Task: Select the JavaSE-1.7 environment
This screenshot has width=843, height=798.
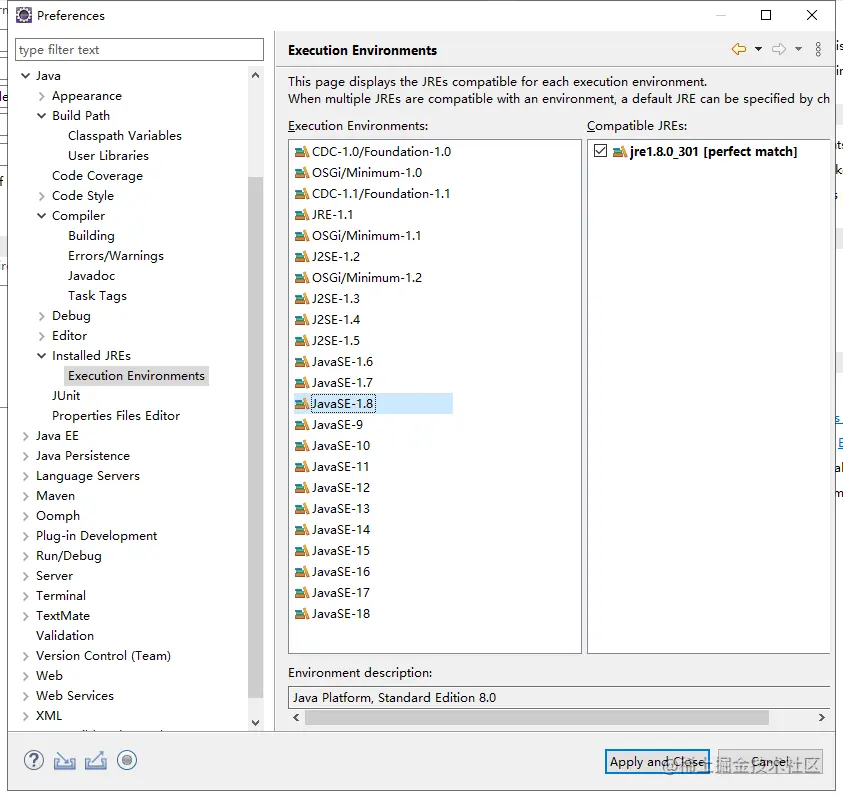Action: (342, 383)
